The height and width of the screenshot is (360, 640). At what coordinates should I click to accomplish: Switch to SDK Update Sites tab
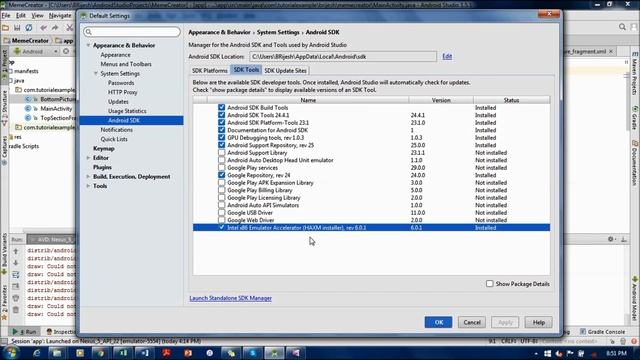[285, 71]
